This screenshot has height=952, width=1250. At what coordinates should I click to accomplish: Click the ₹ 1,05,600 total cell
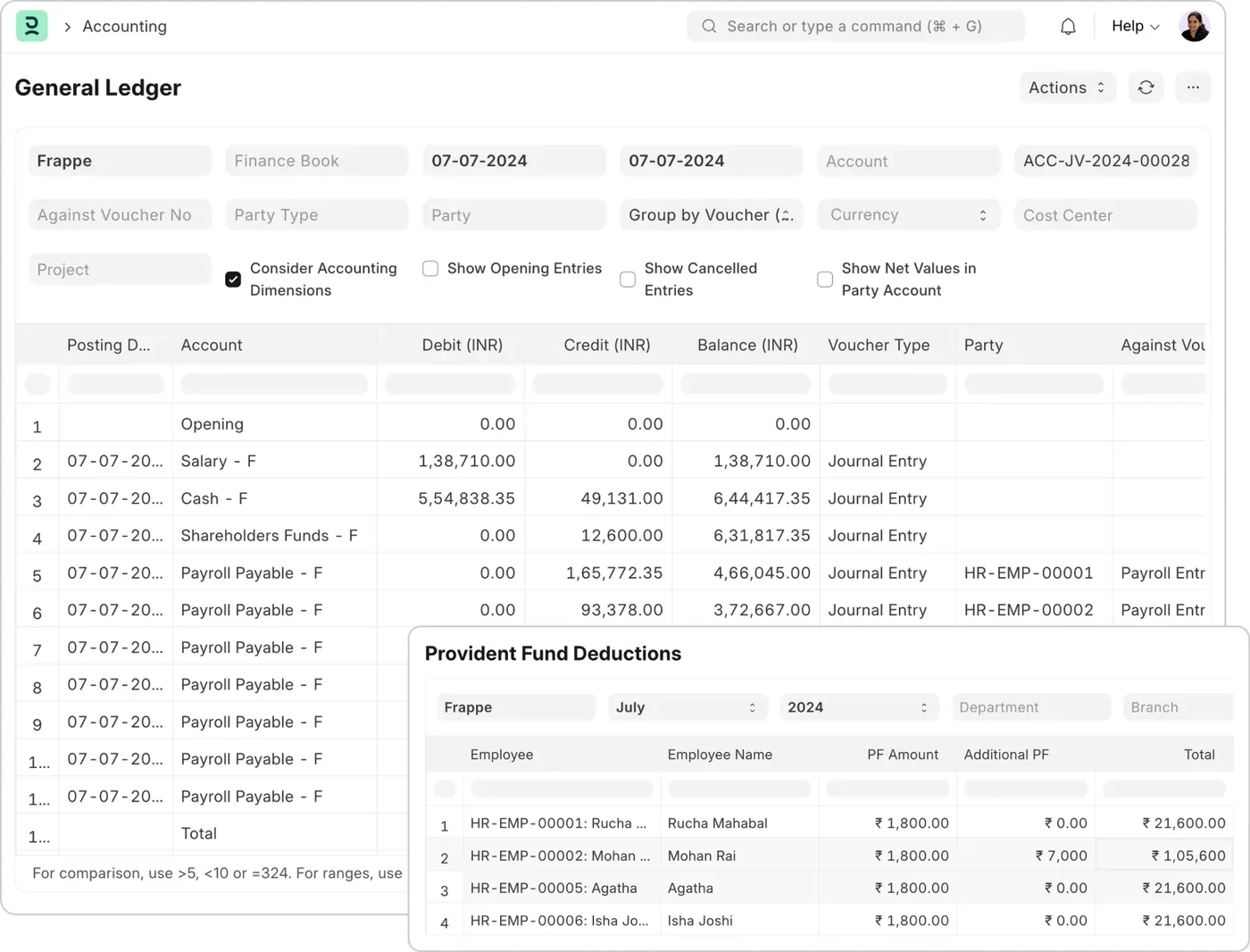tap(1164, 856)
